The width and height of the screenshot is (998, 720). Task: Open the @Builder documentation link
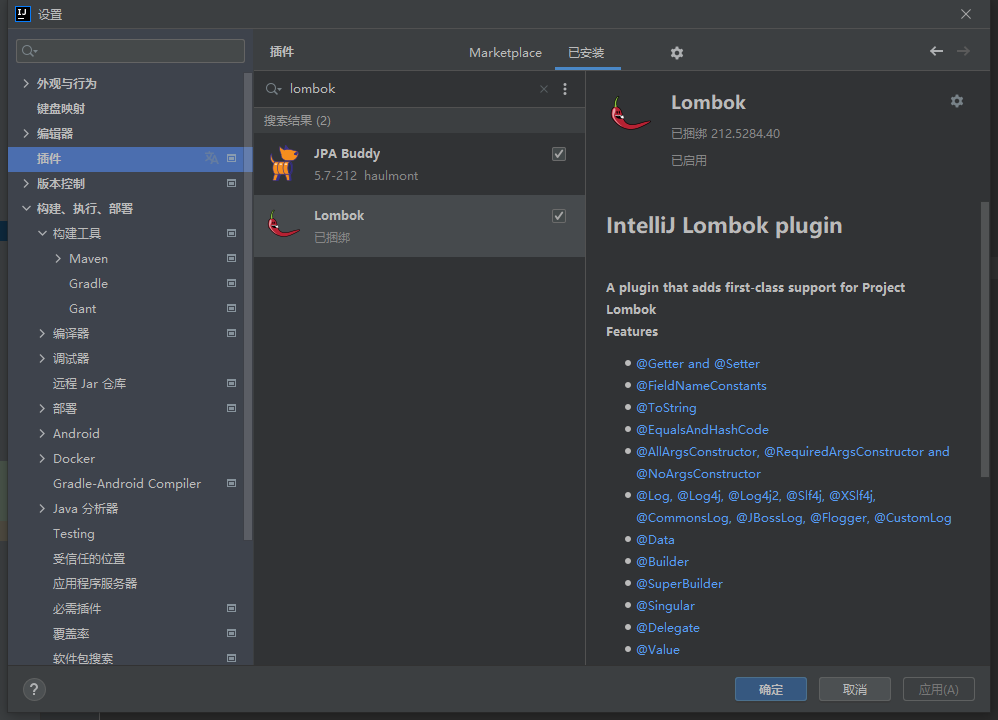[662, 561]
